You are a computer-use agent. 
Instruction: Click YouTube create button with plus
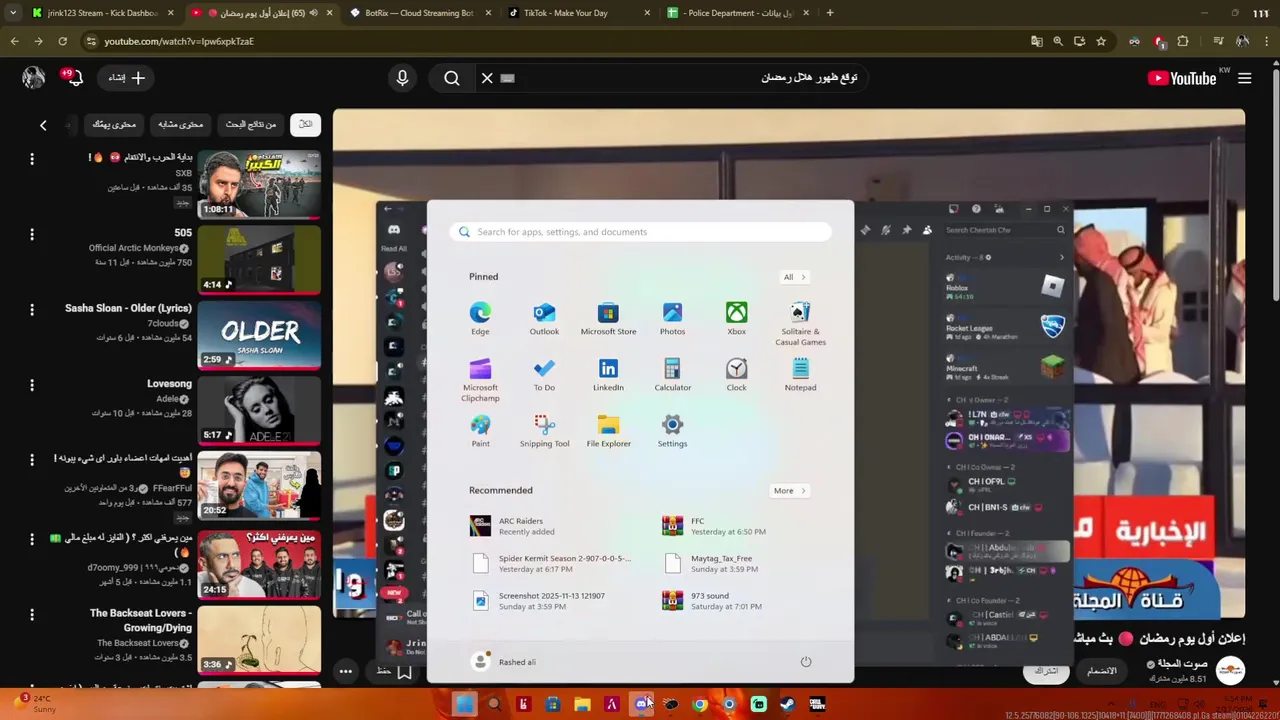(127, 78)
